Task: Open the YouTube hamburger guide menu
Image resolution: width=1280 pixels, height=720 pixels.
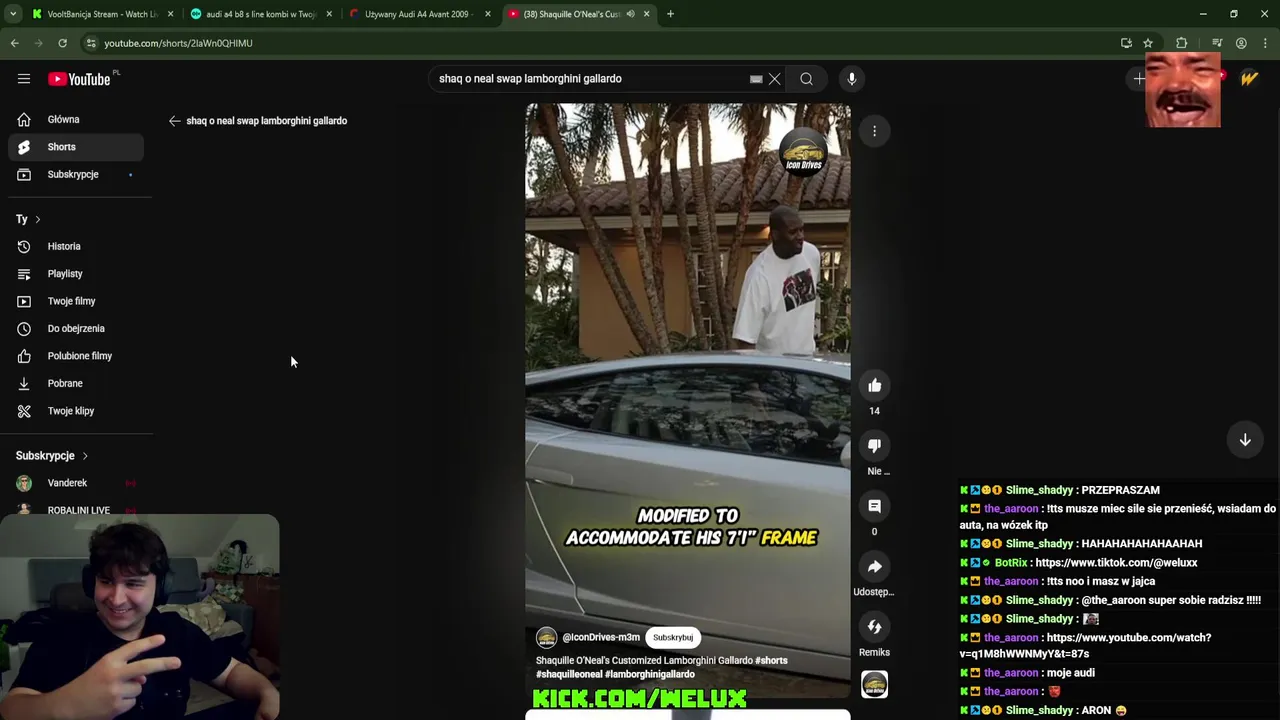Action: (24, 79)
